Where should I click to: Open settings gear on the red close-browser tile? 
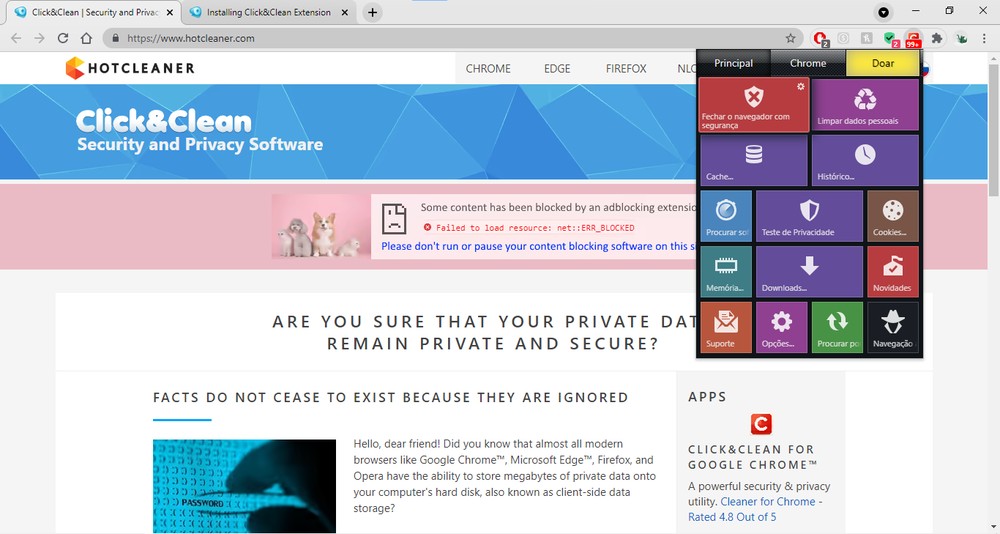800,87
